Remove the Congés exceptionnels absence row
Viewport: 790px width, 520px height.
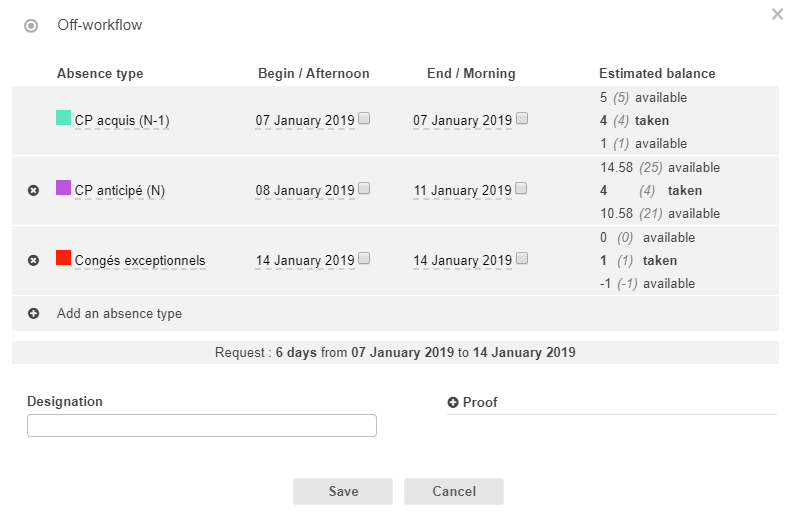tap(33, 260)
